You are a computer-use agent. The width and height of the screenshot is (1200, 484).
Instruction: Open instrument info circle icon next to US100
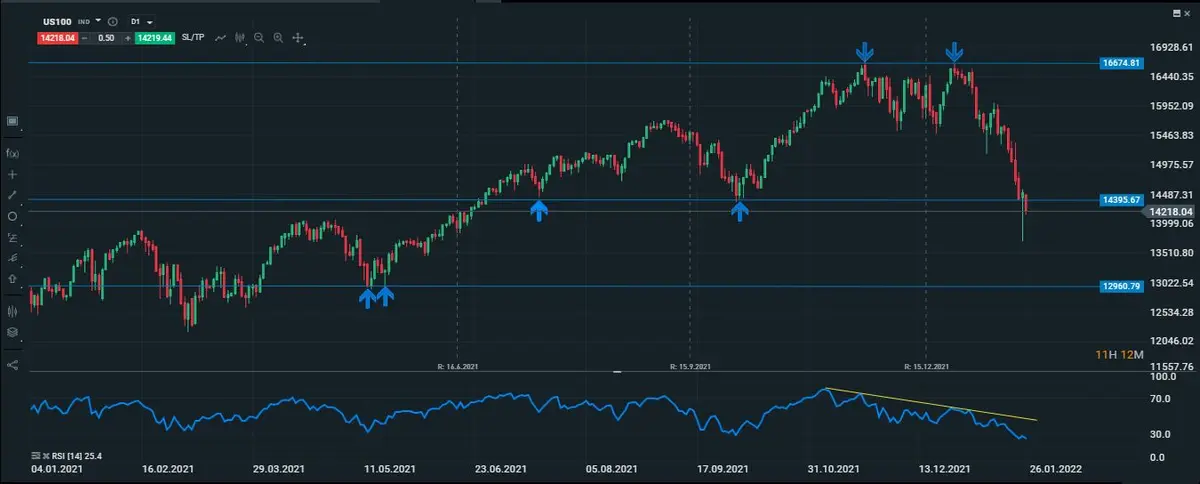coord(113,21)
